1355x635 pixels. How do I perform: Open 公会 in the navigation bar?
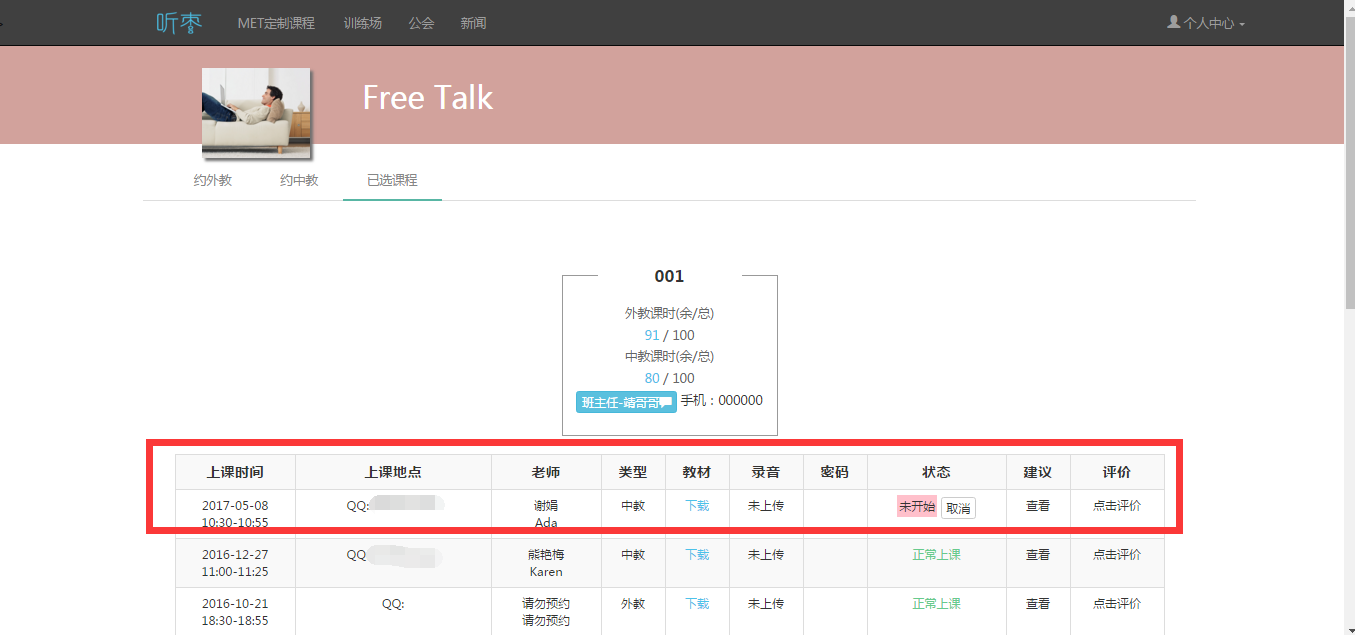(x=421, y=23)
